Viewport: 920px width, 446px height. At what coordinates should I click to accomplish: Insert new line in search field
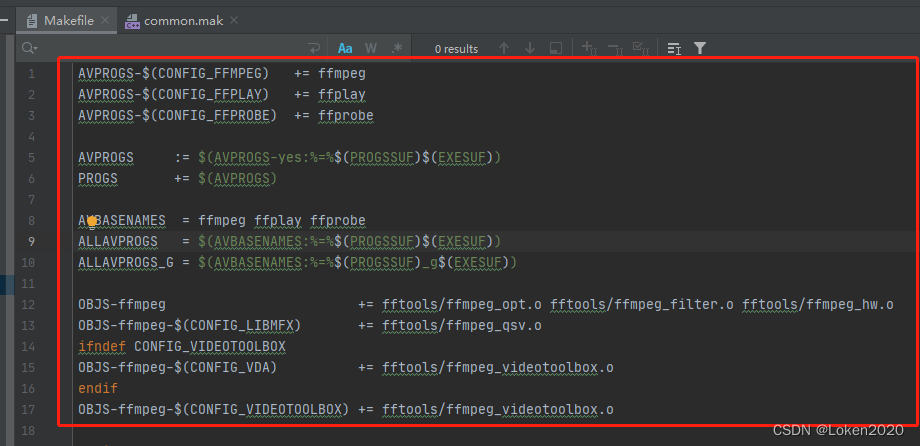314,49
